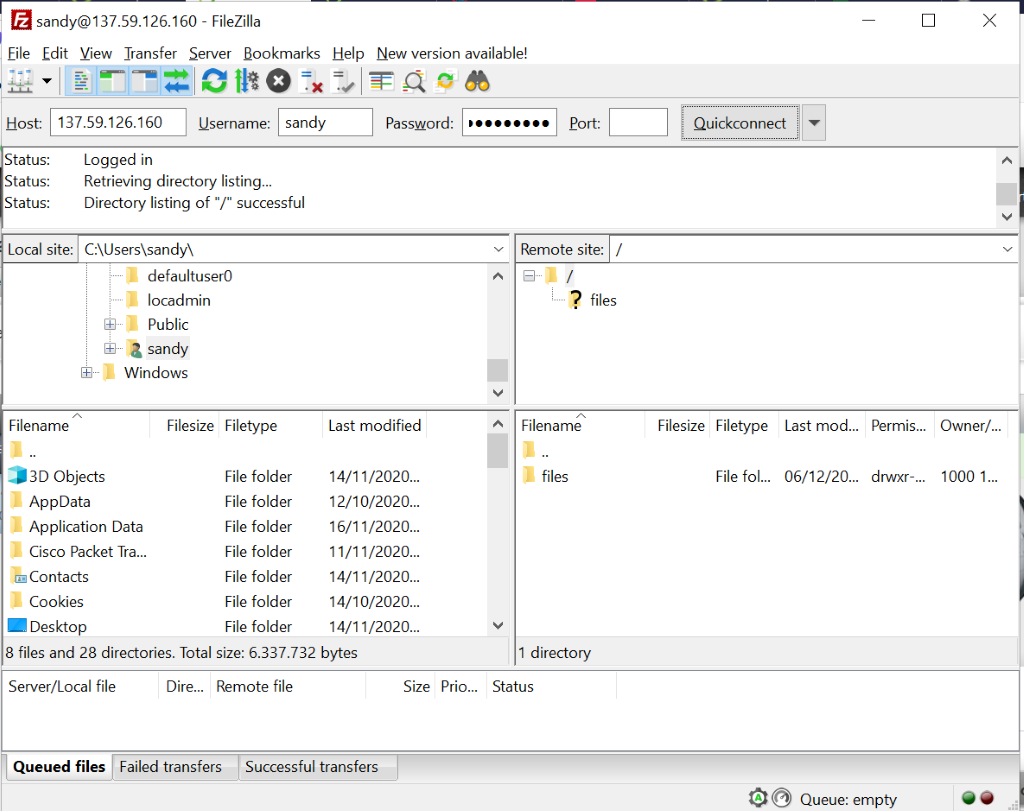Image resolution: width=1024 pixels, height=811 pixels.
Task: Cancel current operation icon
Action: (x=279, y=82)
